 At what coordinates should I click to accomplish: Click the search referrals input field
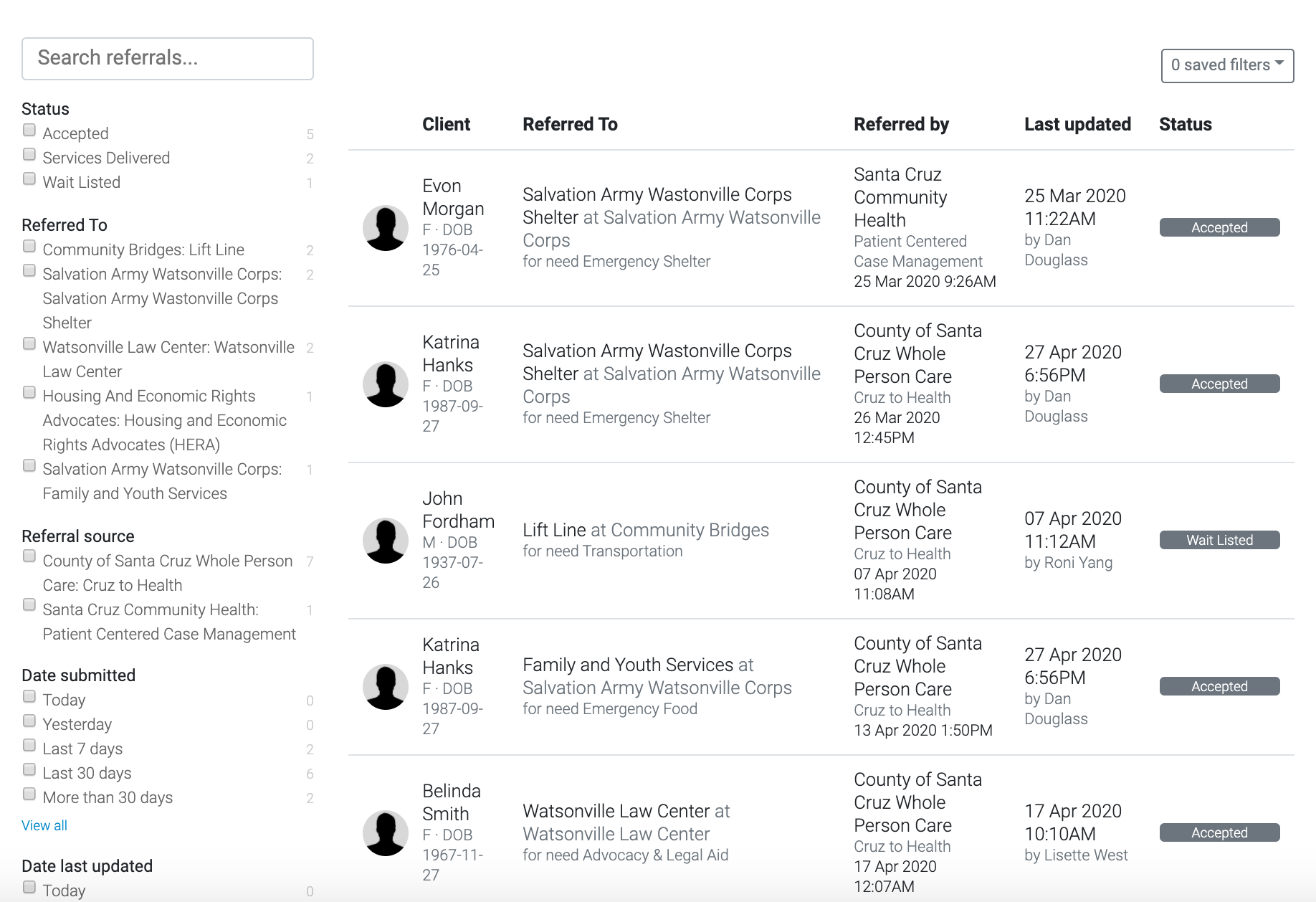tap(168, 58)
